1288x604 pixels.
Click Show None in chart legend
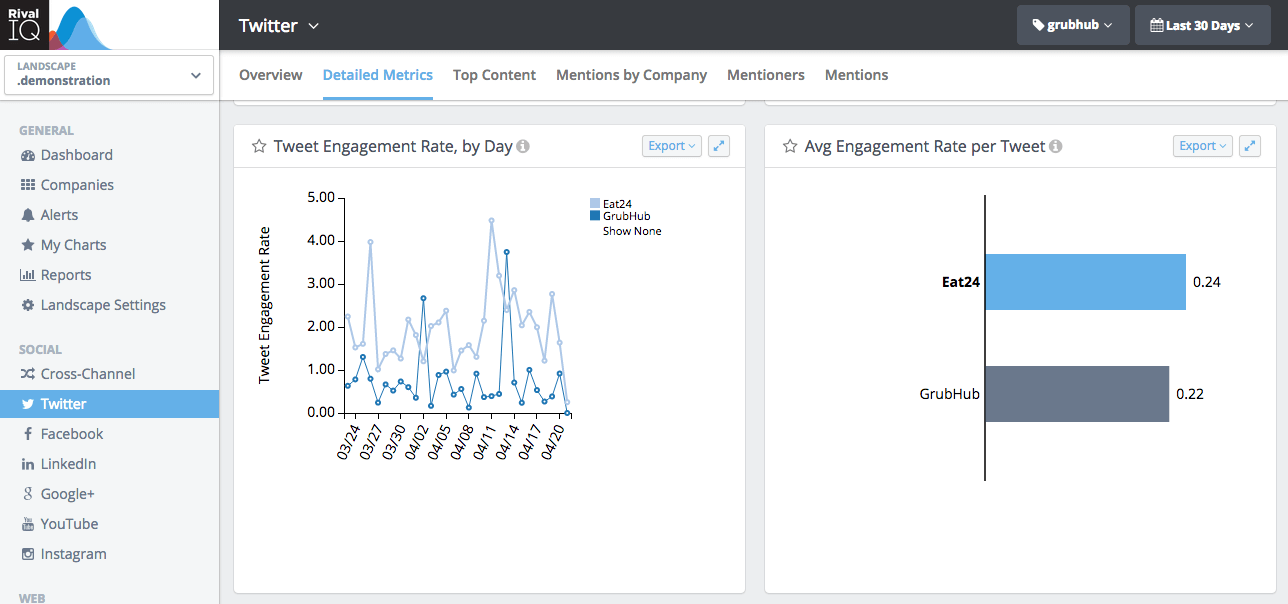point(632,231)
